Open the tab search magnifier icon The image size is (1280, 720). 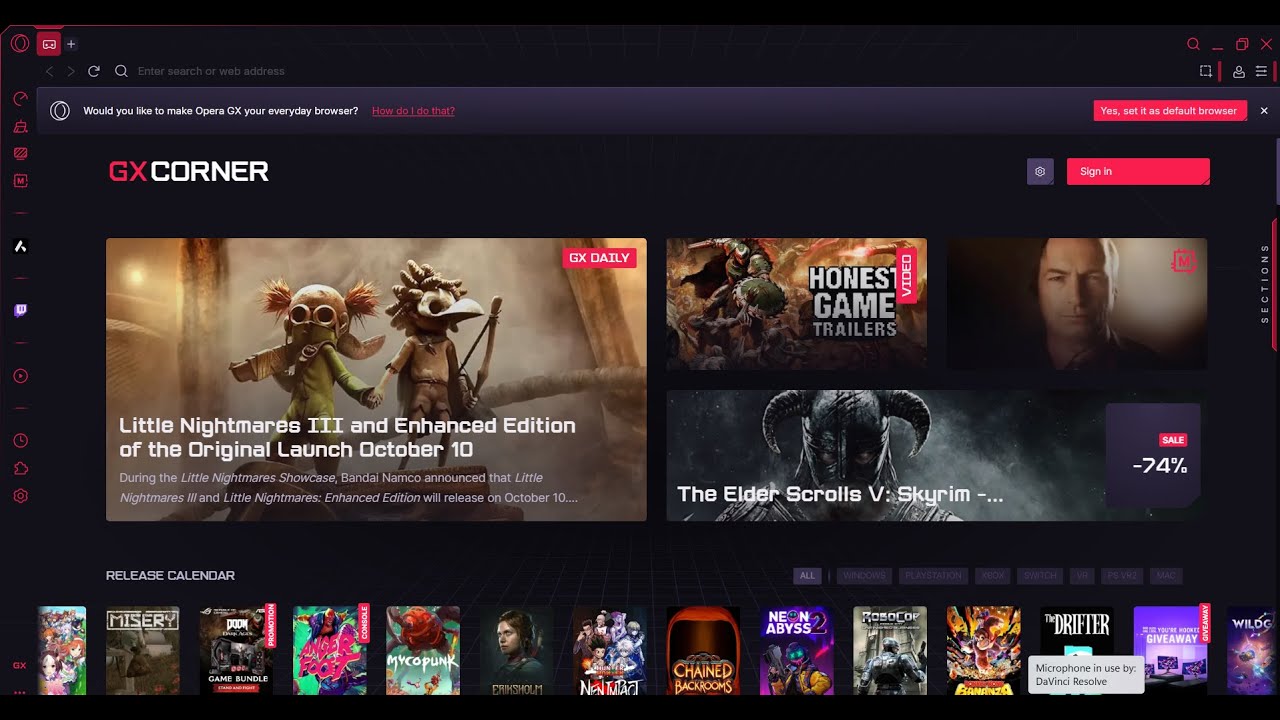(1193, 44)
